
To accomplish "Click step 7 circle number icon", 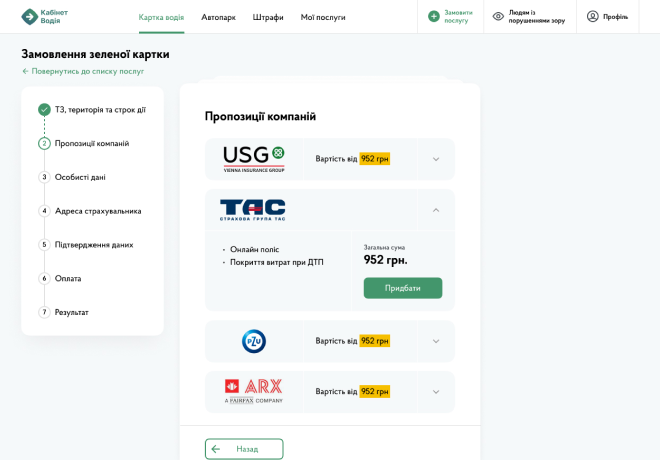I will 44,312.
